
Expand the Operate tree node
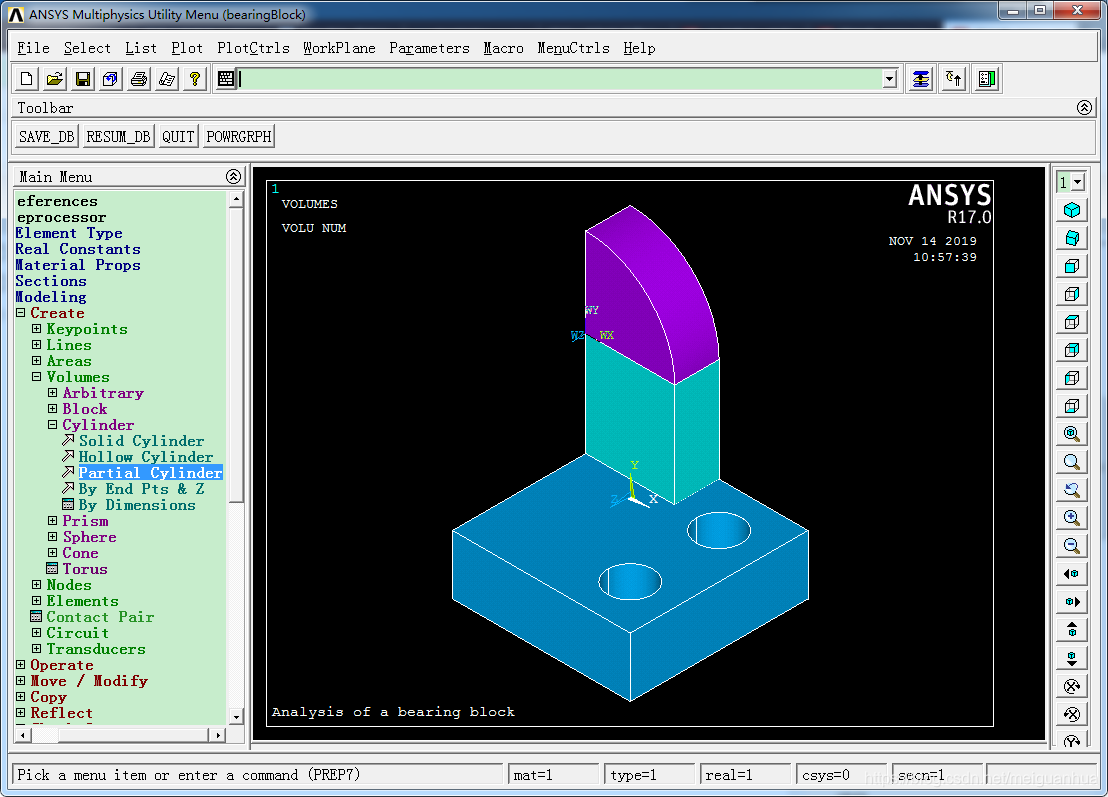coord(20,665)
